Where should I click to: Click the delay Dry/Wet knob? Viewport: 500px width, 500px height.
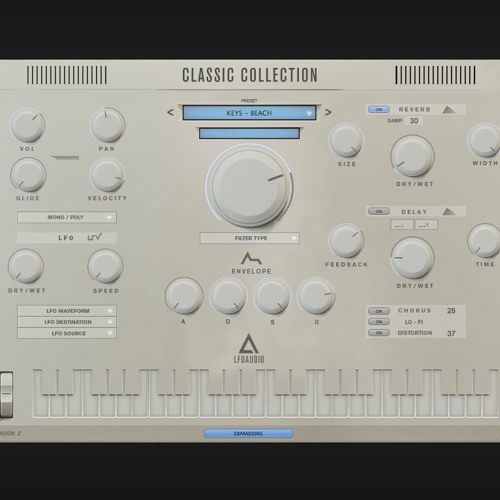coord(413,258)
